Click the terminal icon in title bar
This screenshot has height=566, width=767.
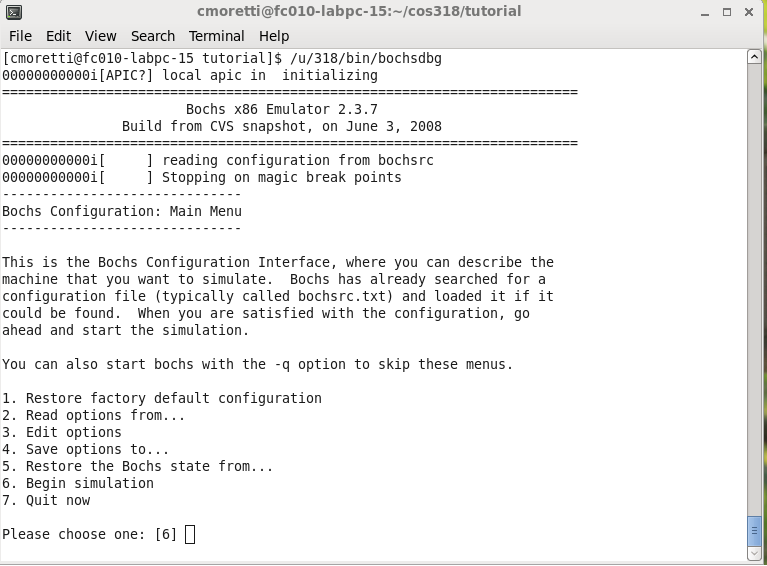point(14,12)
